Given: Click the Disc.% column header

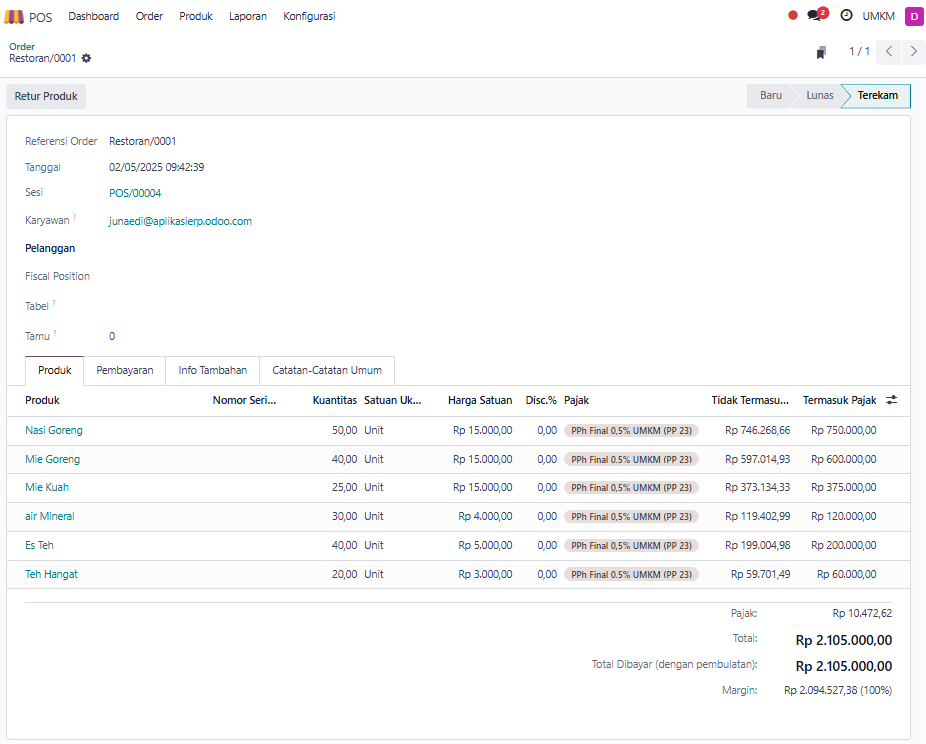Looking at the screenshot, I should click(x=541, y=400).
